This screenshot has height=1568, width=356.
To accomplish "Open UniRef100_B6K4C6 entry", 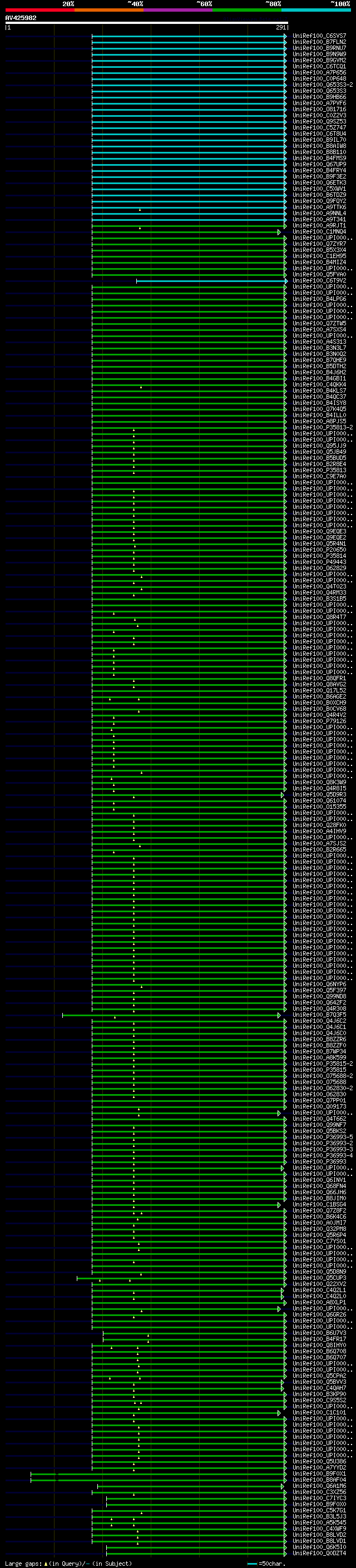I will [319, 1216].
